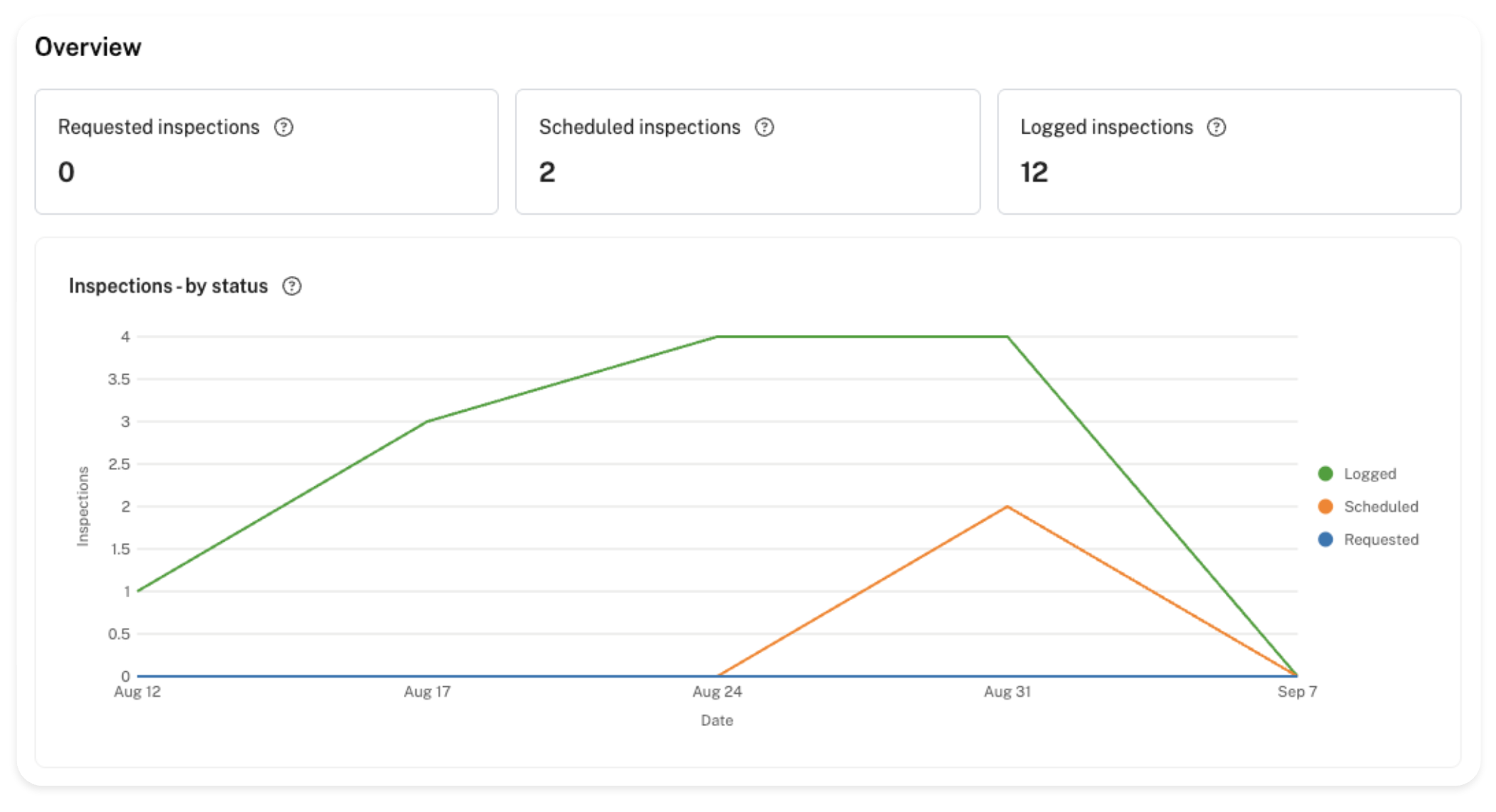This screenshot has height=812, width=1496.
Task: Toggle Requested series via blue legend dot
Action: [1325, 539]
